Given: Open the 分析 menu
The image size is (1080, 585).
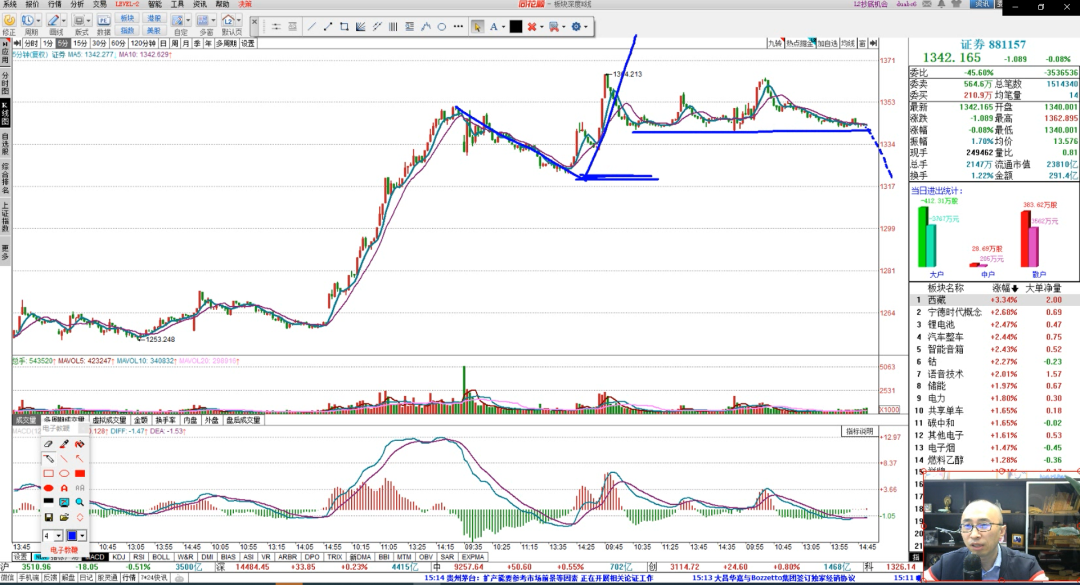Looking at the screenshot, I should click(x=76, y=4).
